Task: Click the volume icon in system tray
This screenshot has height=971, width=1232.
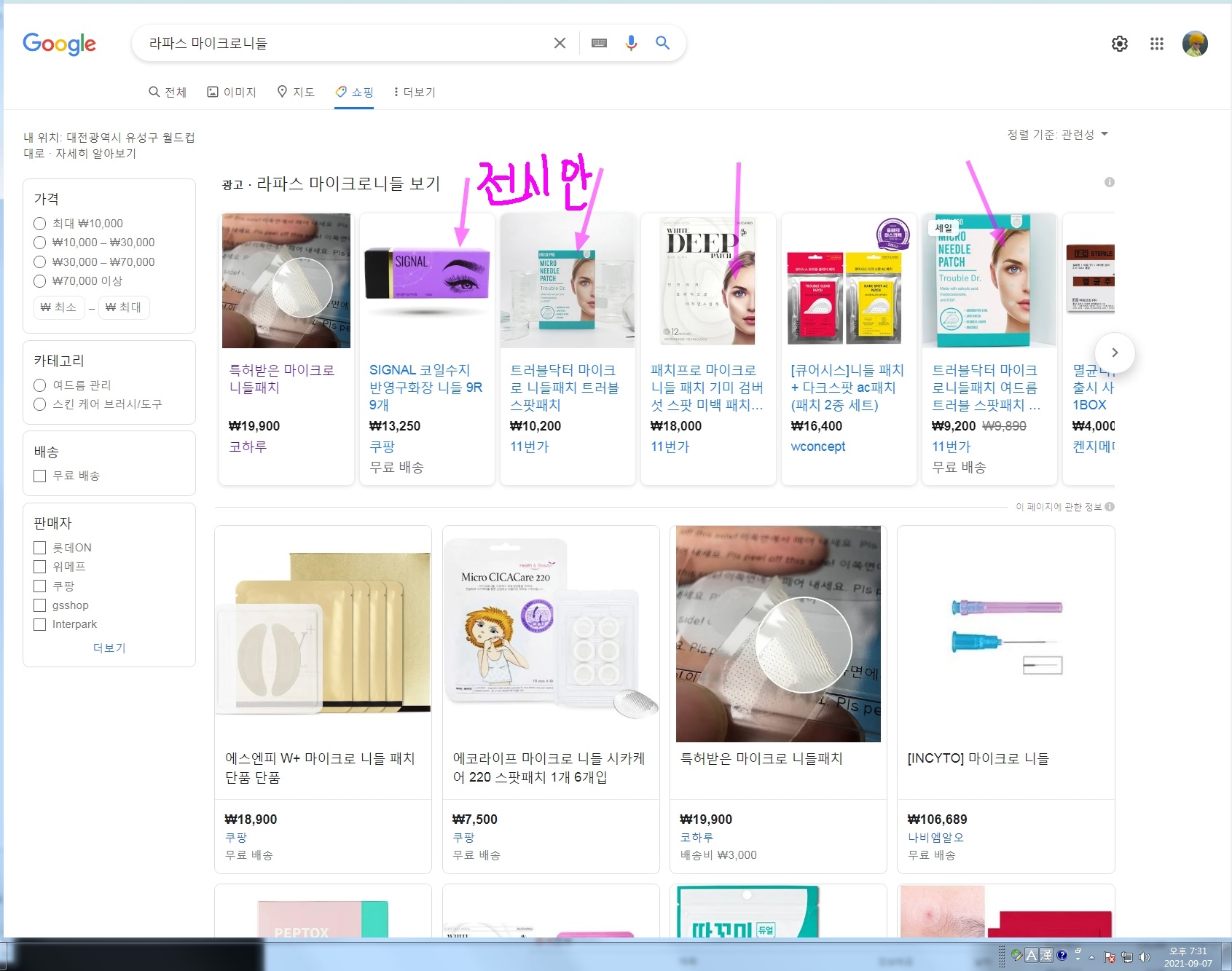Action: coord(1145,957)
